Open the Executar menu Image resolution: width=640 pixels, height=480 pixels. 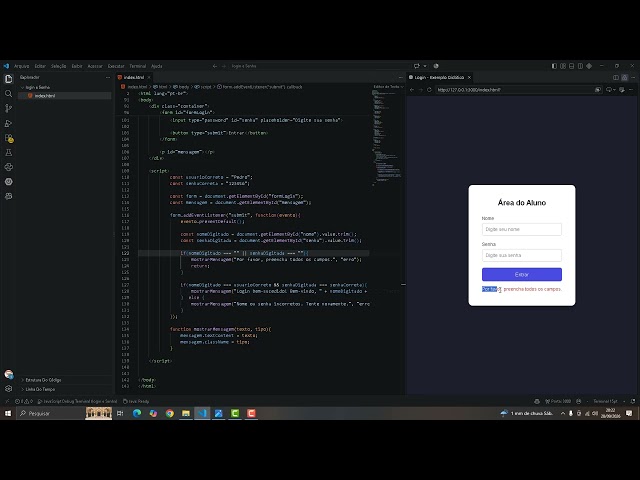(116, 66)
